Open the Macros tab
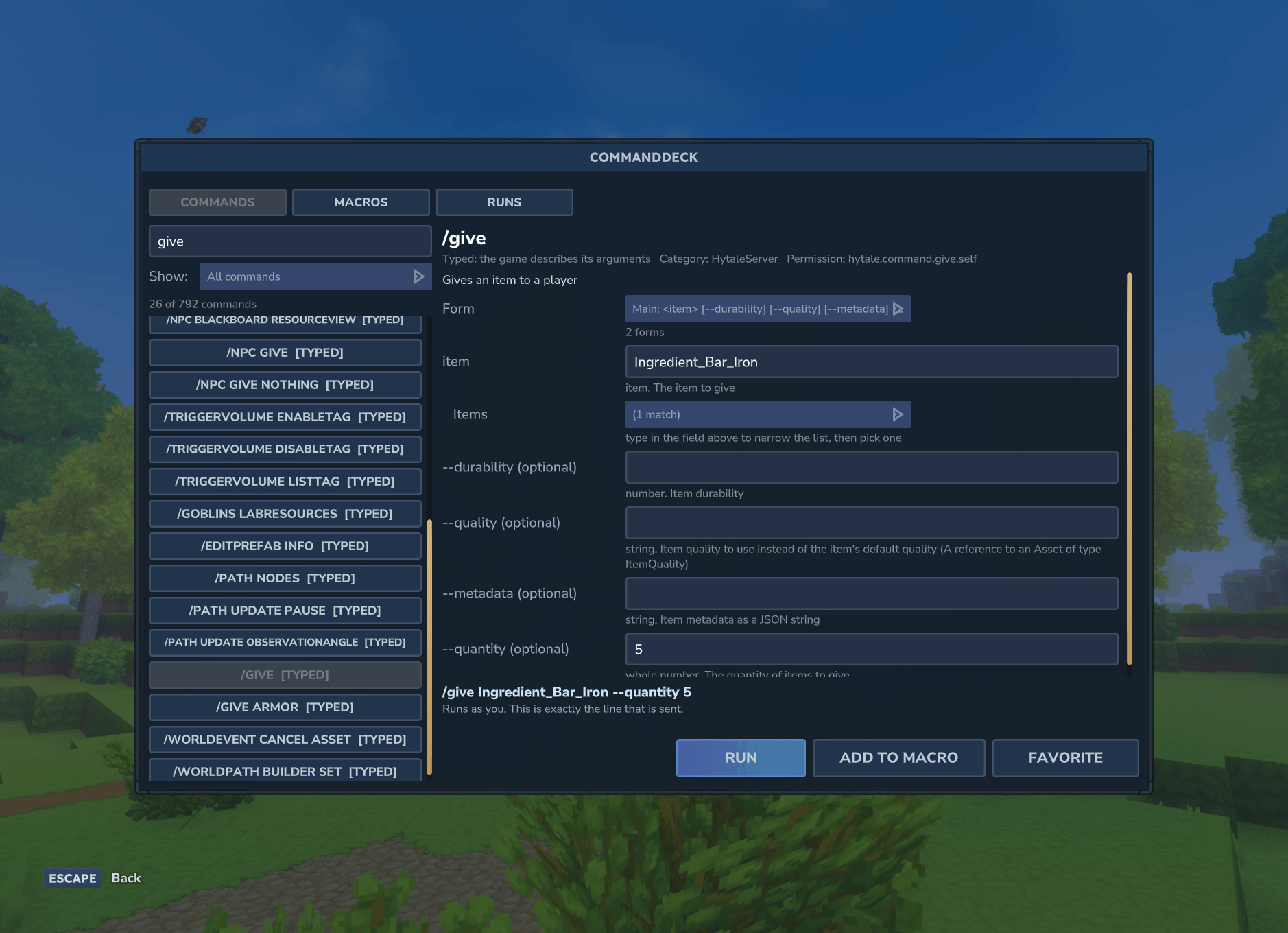The height and width of the screenshot is (933, 1288). point(361,202)
